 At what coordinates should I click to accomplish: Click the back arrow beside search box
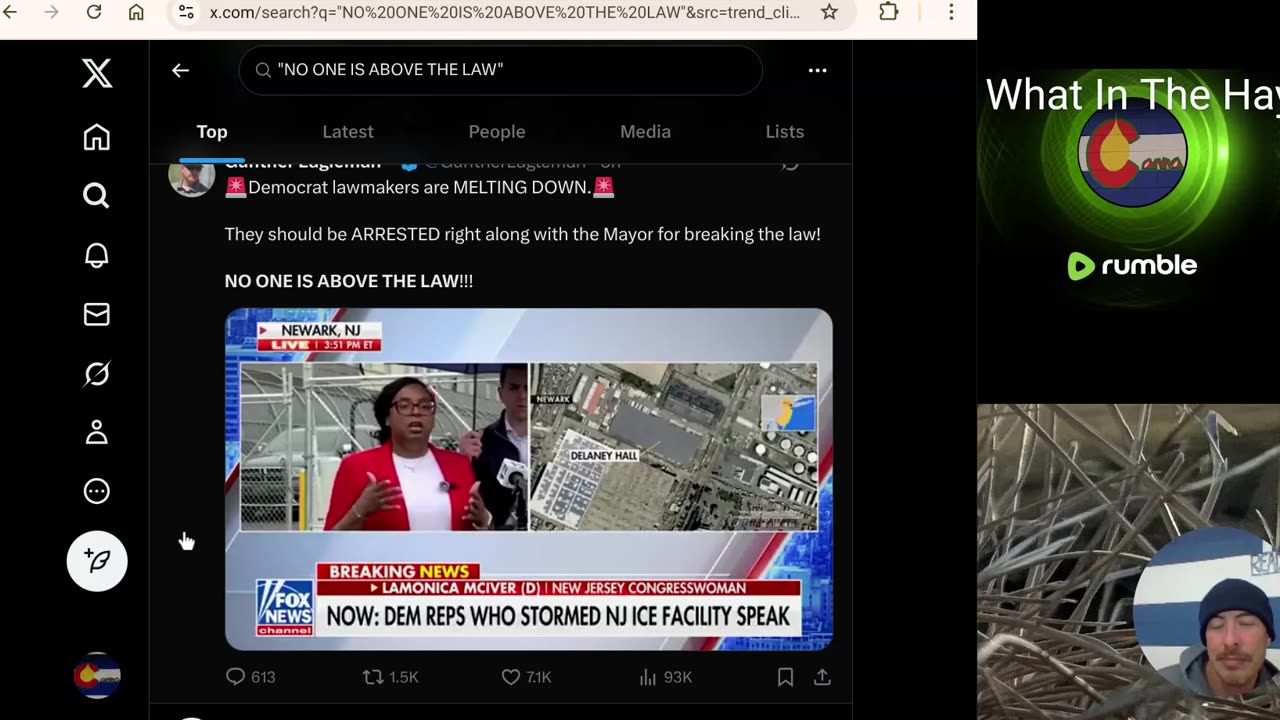[x=180, y=70]
